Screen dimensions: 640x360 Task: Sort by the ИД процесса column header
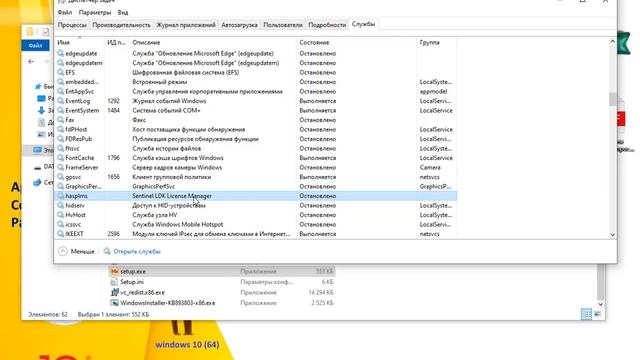(x=116, y=42)
